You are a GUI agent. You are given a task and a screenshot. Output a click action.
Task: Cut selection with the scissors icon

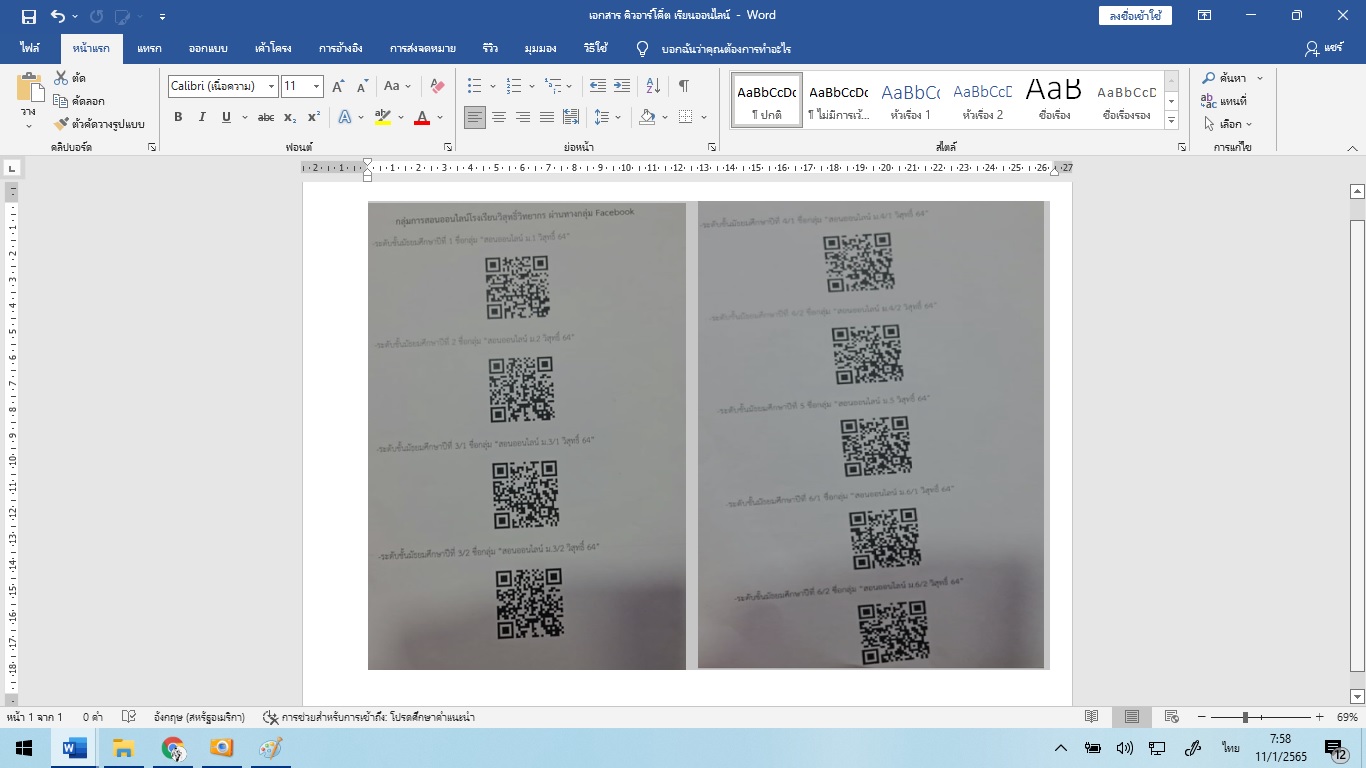[x=61, y=78]
